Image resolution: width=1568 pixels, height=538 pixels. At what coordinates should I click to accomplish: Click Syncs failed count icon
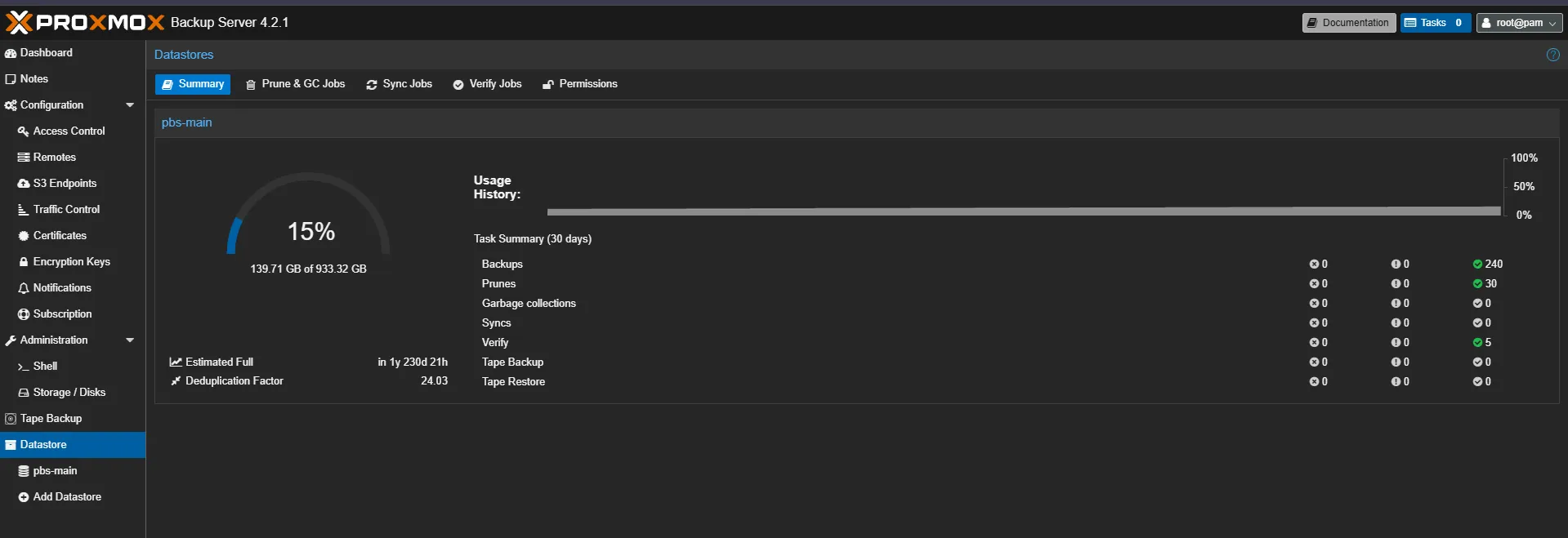click(x=1314, y=322)
